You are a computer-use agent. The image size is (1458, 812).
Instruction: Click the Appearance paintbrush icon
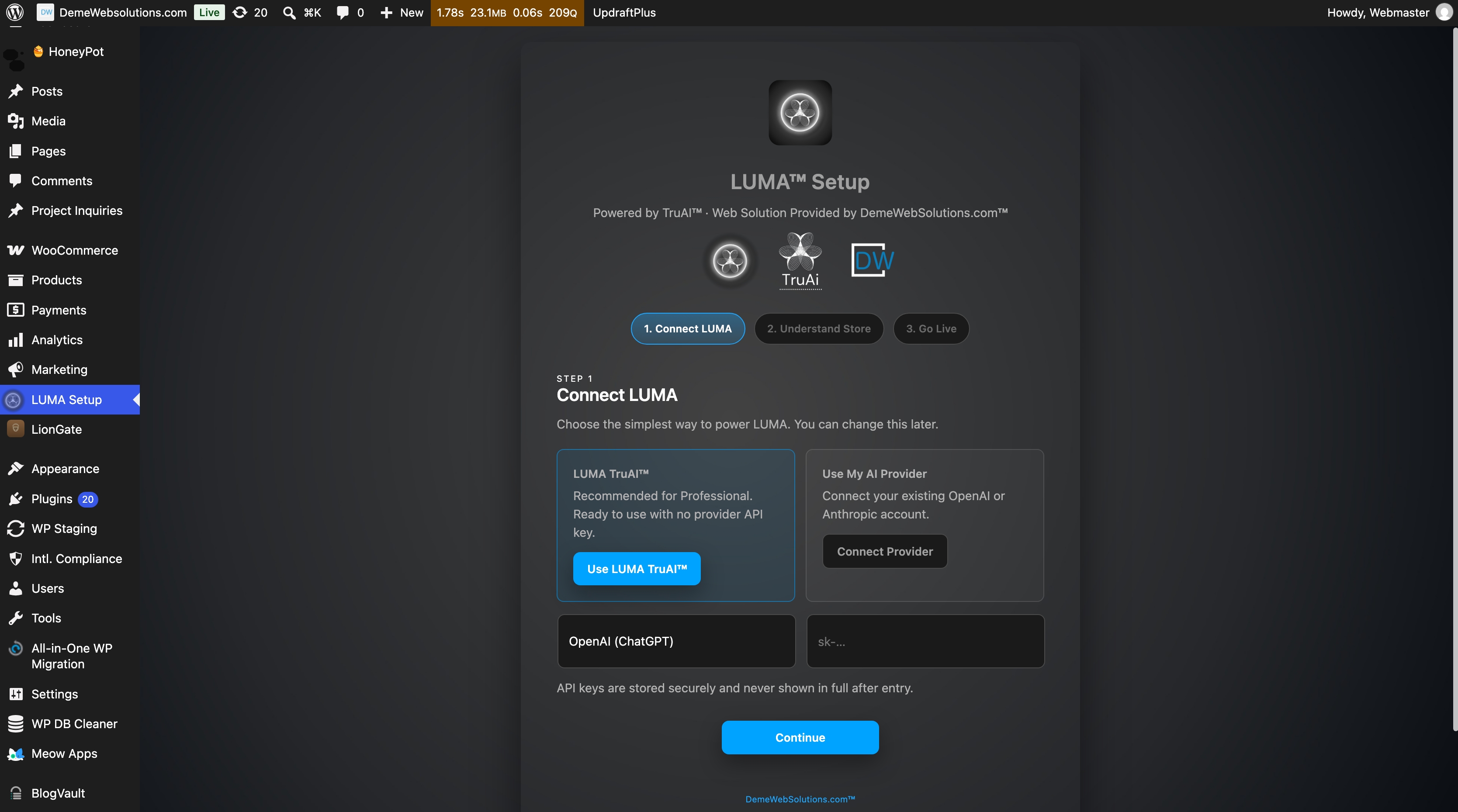tap(16, 469)
